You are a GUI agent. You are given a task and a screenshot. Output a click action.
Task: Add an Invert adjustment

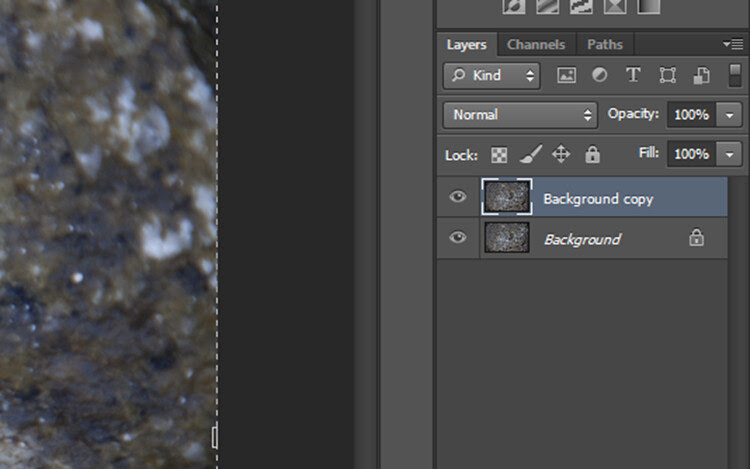pos(514,7)
